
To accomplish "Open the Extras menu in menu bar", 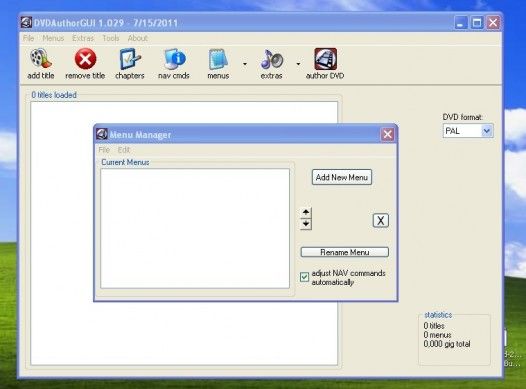I will tap(83, 38).
